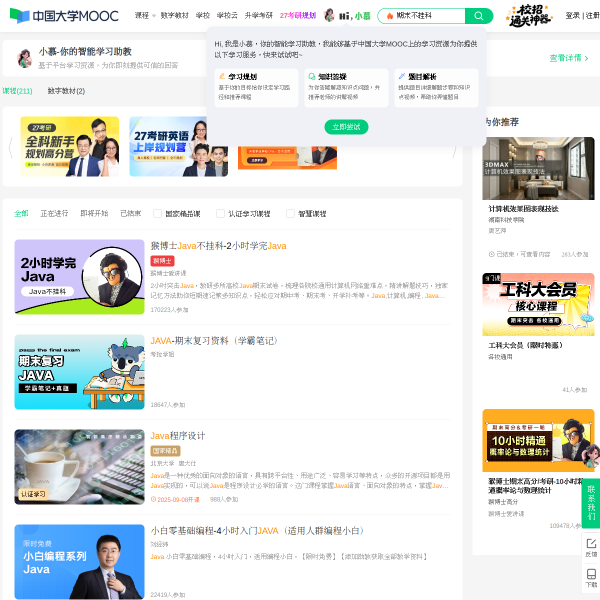Click the 小慕 avatar in top navigation
600x600 pixels.
(329, 15)
